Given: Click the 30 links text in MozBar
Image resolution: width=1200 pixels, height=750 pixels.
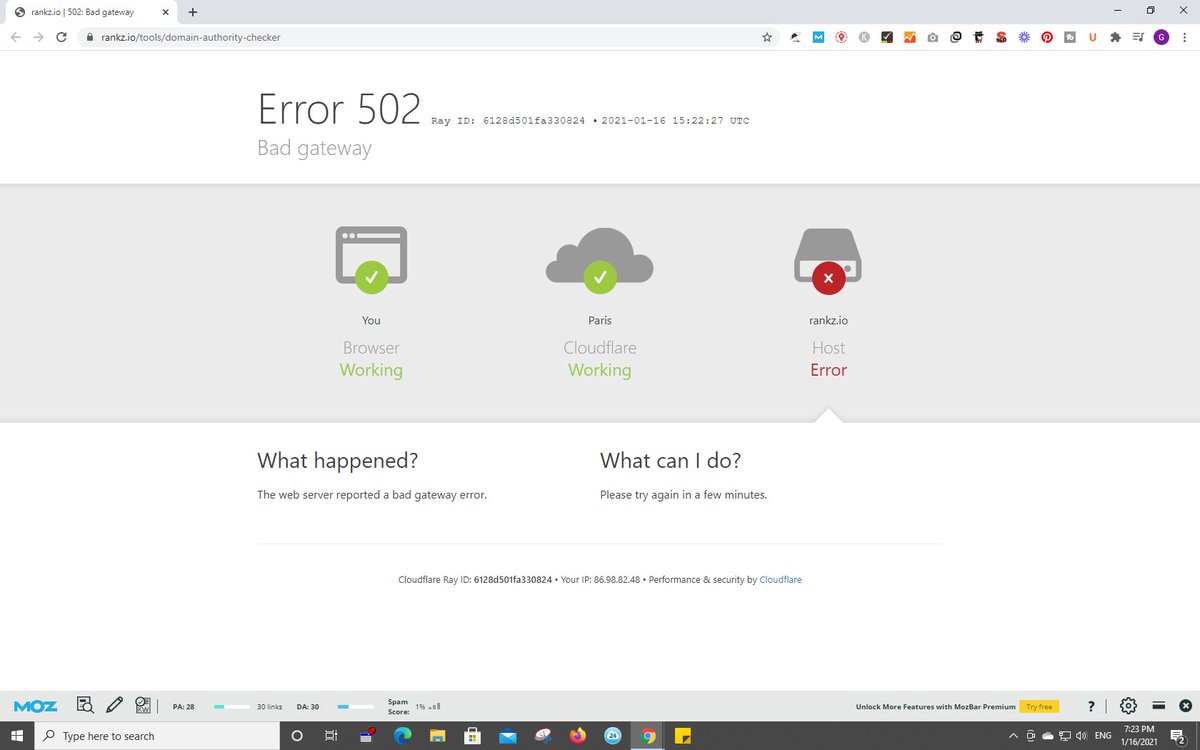Looking at the screenshot, I should tap(270, 707).
